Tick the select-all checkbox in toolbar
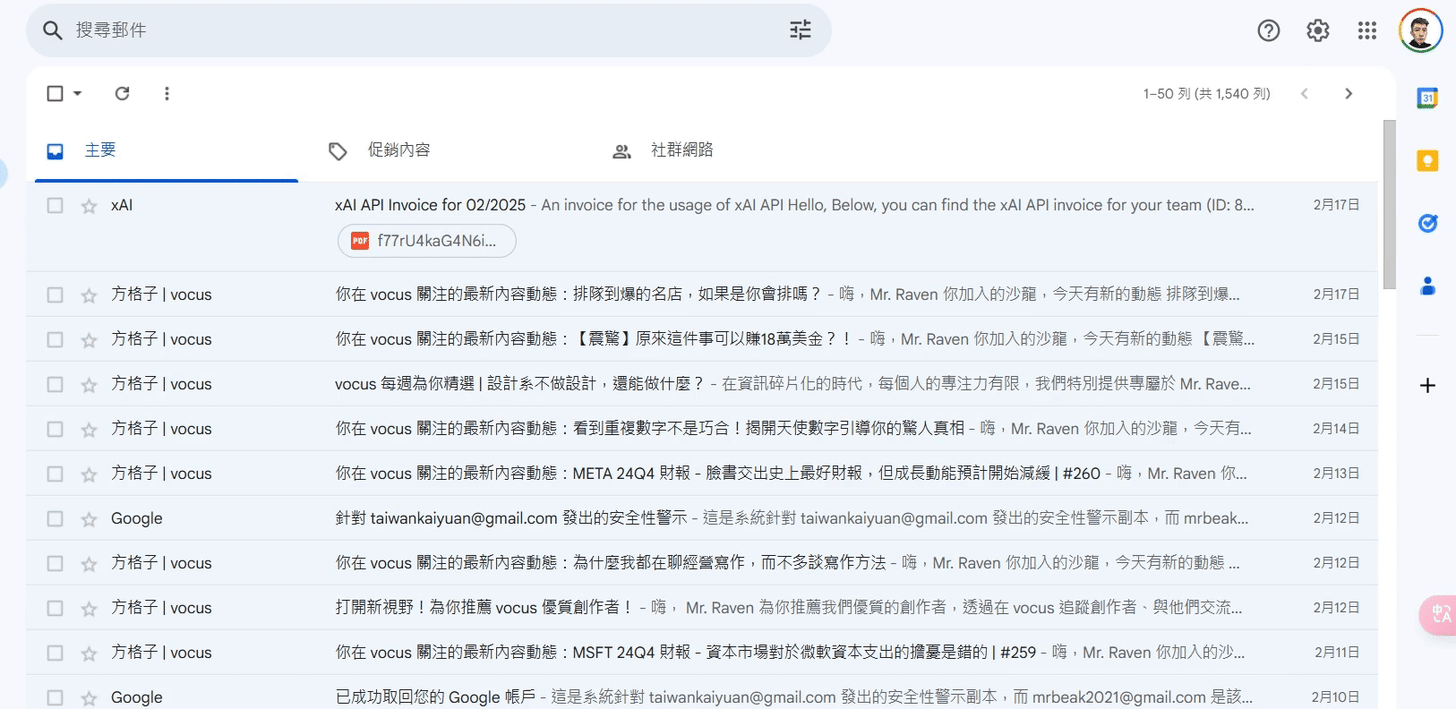This screenshot has width=1456, height=709. pos(55,93)
